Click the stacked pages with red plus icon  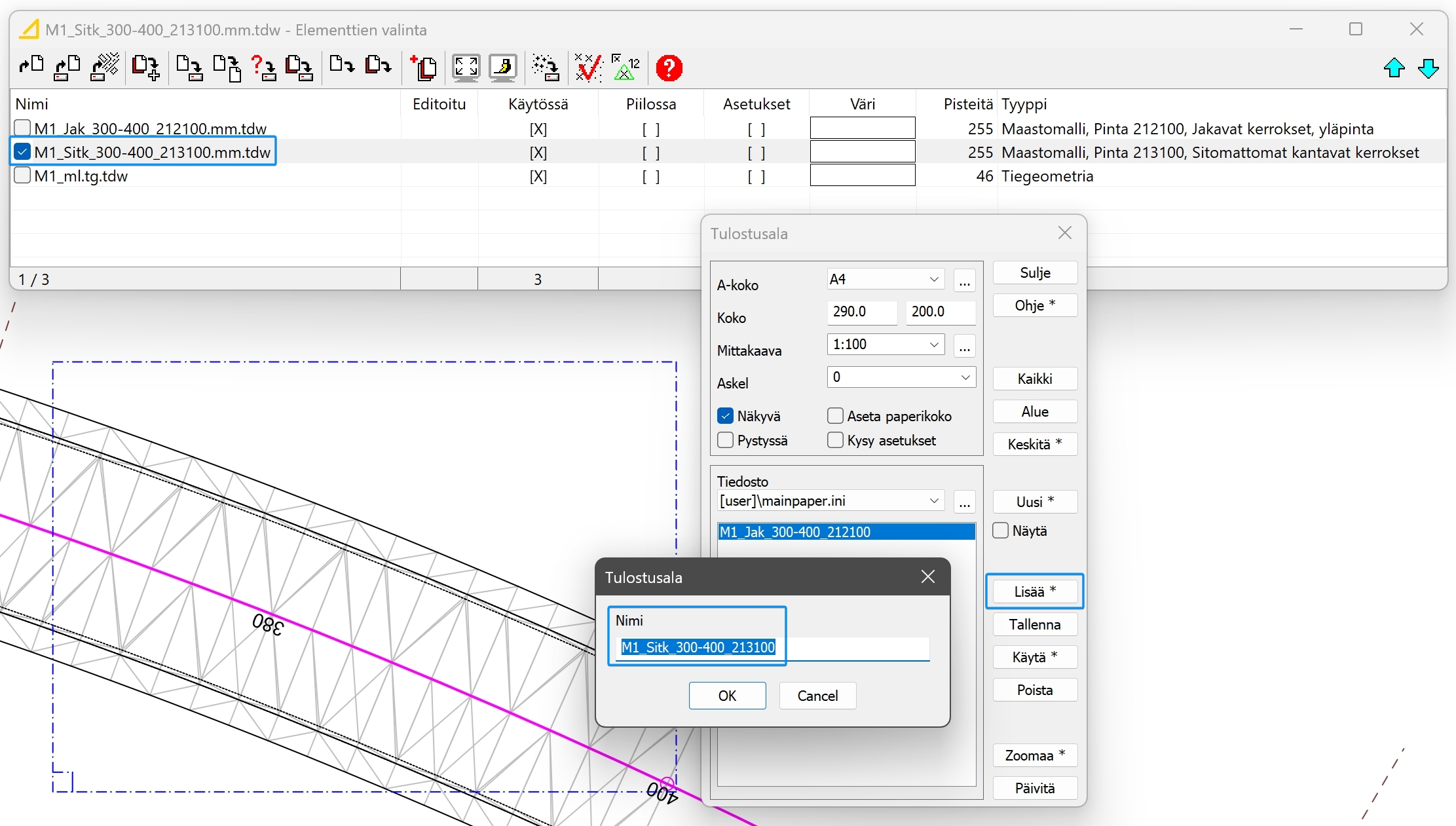[x=424, y=67]
